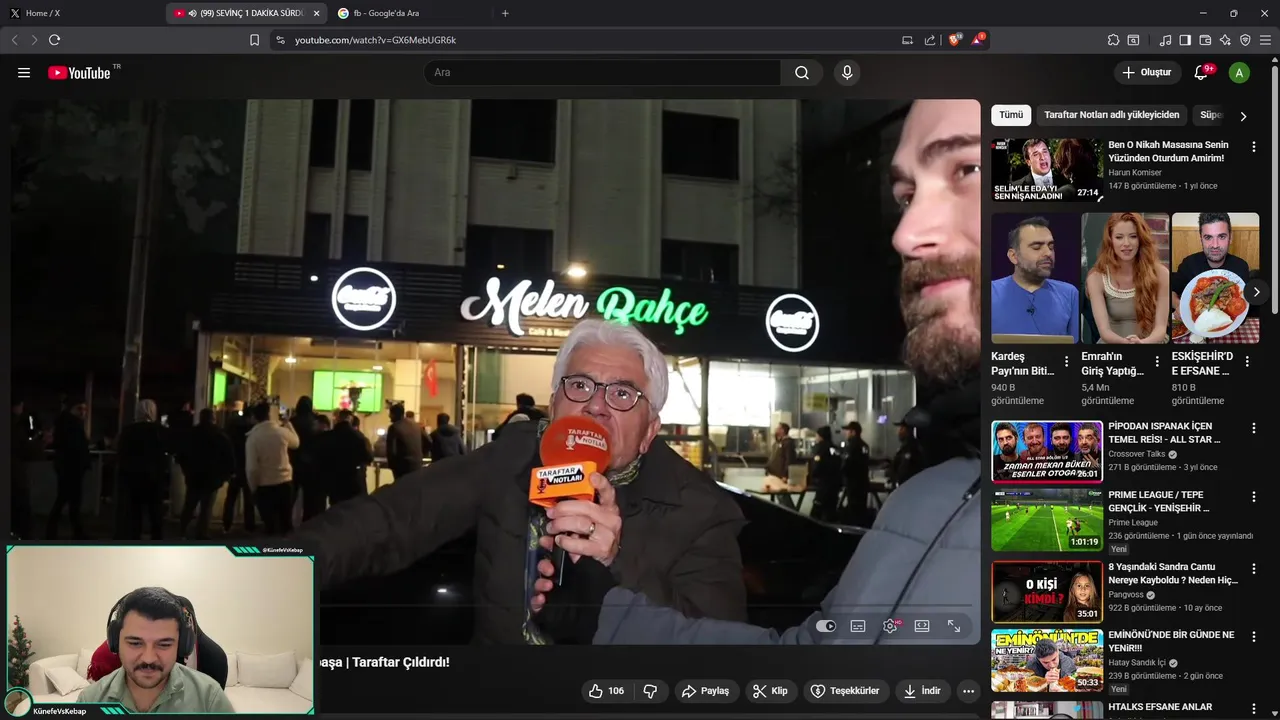Focus the YouTube Ara search field
Screen dimensions: 1280x720
click(602, 72)
